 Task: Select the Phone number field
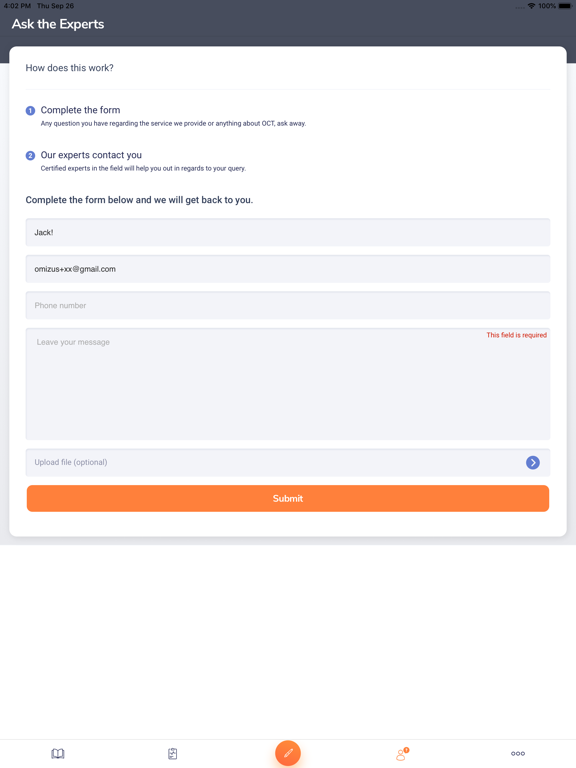point(288,305)
